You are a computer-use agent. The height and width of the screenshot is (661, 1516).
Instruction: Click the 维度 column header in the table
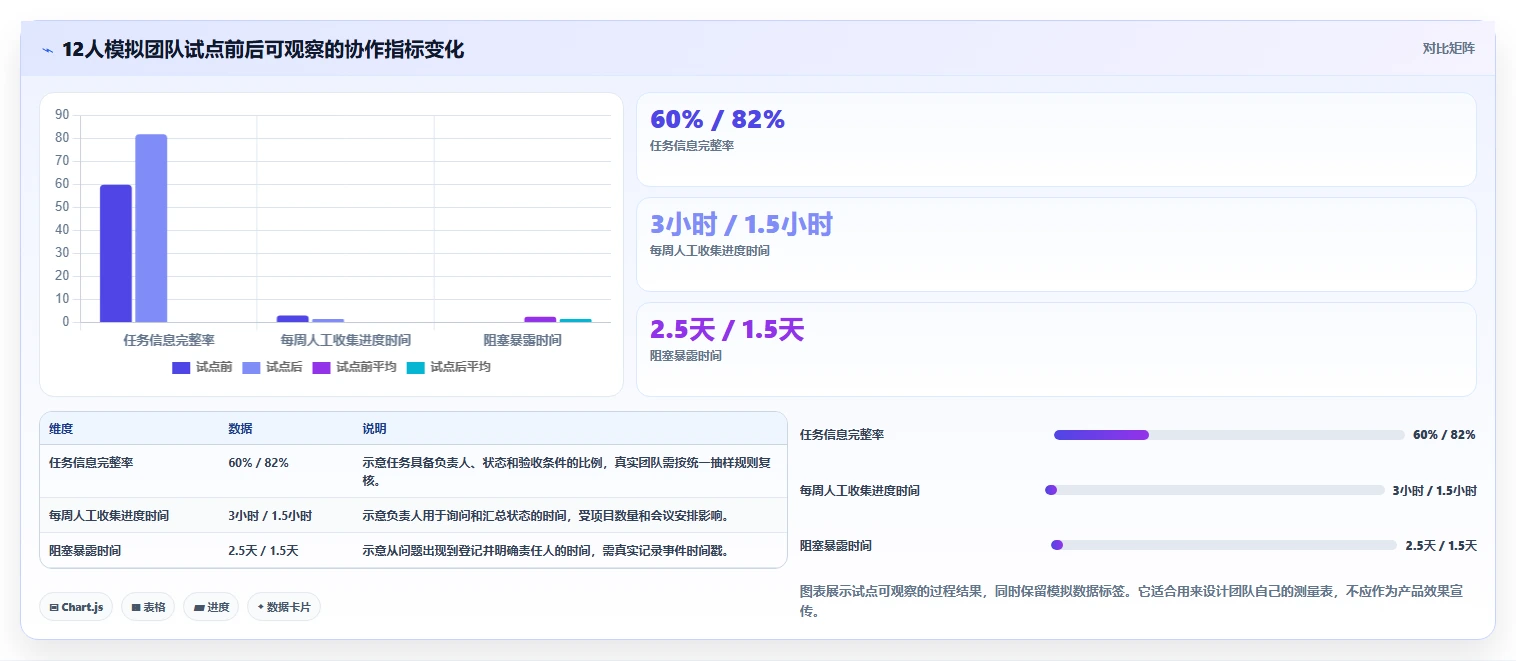61,429
